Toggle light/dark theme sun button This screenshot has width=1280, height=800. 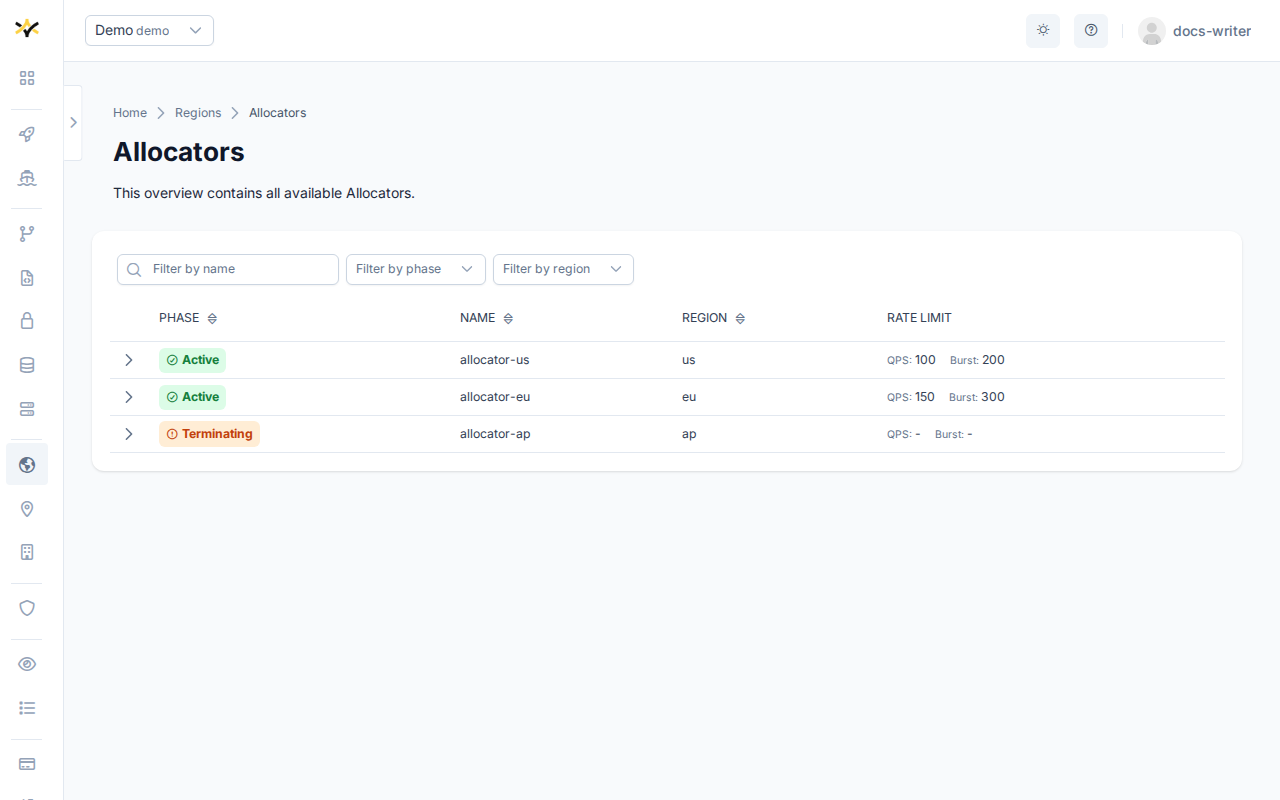click(x=1043, y=30)
